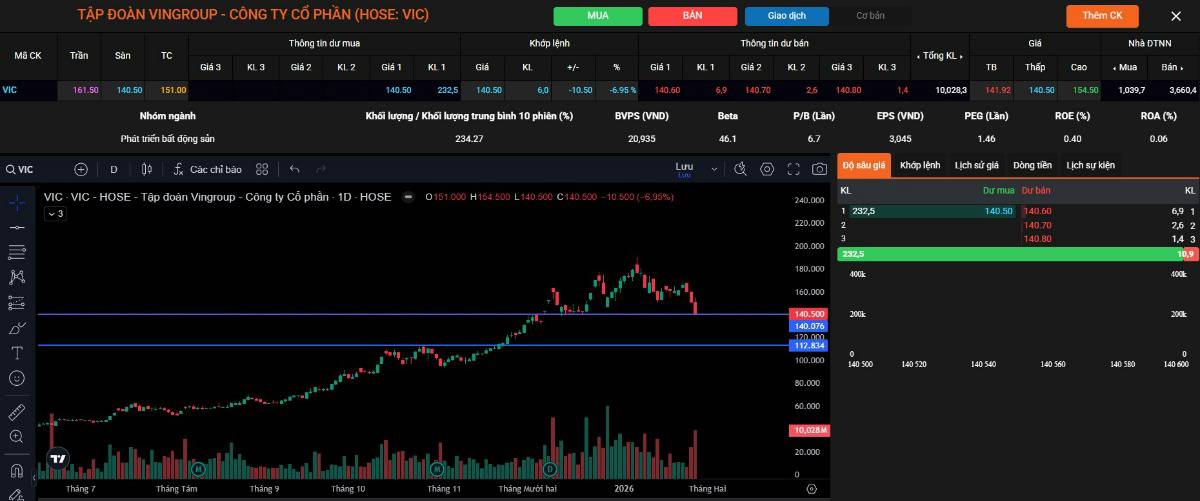Expand the 3 indicators legend toggle
This screenshot has width=1200, height=501.
(x=55, y=213)
